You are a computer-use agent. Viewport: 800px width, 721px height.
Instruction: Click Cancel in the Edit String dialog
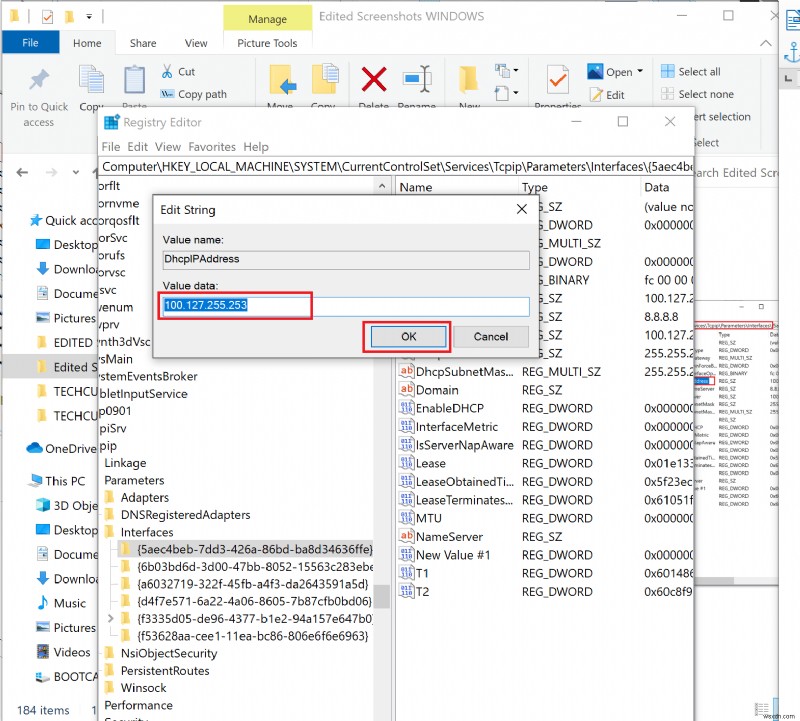[493, 337]
